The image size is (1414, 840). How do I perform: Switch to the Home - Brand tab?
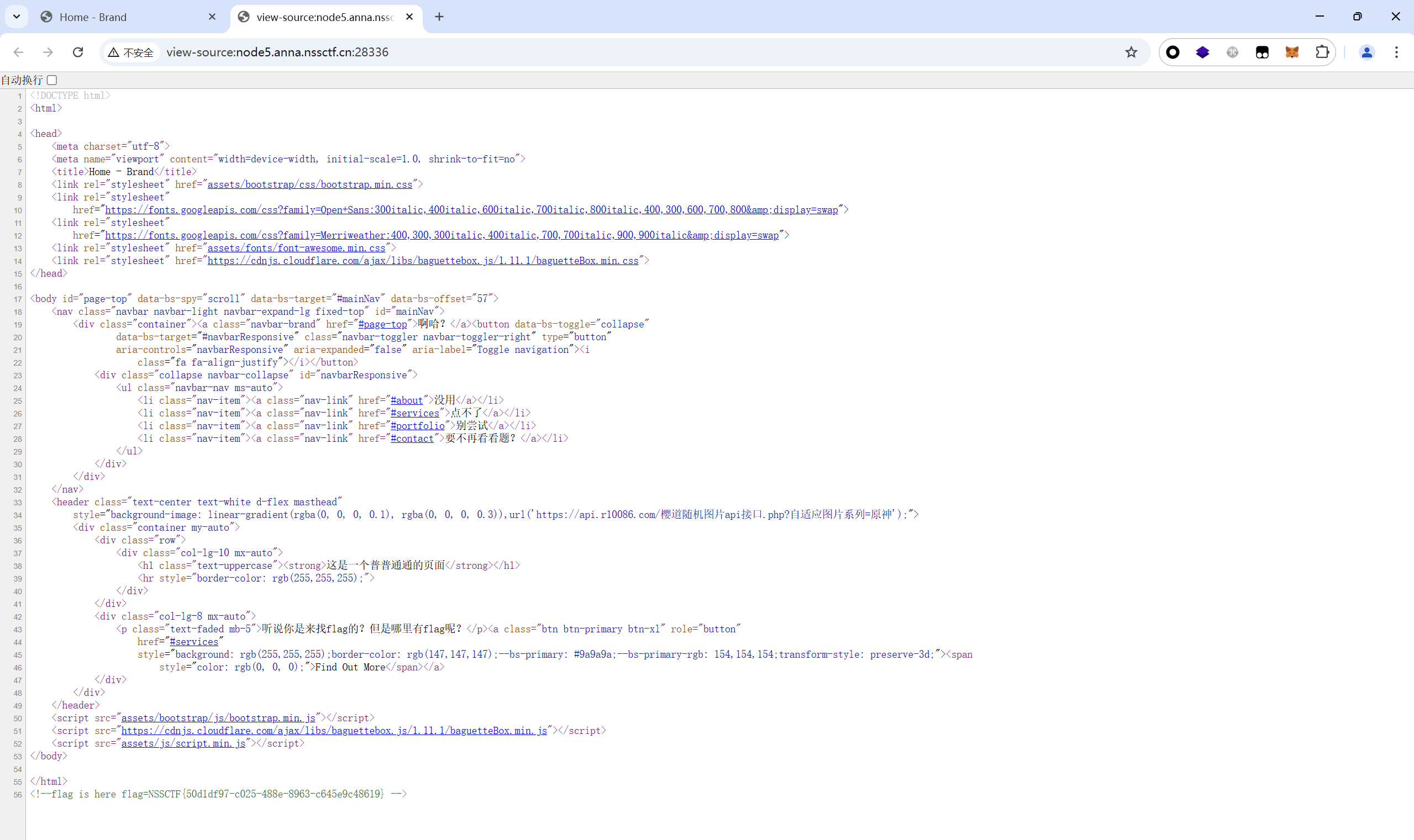coord(129,17)
